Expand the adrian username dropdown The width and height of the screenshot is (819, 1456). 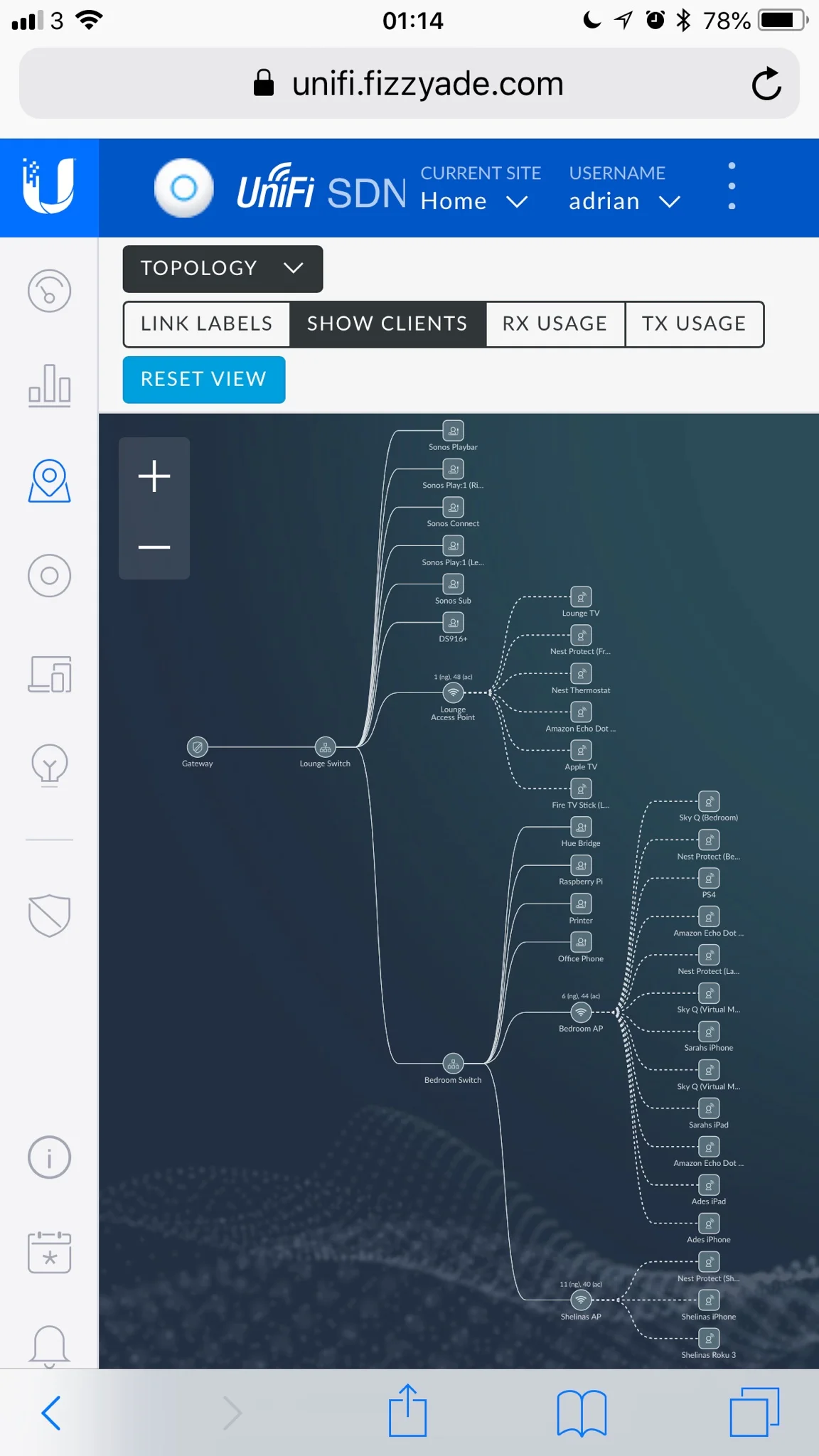tap(624, 201)
